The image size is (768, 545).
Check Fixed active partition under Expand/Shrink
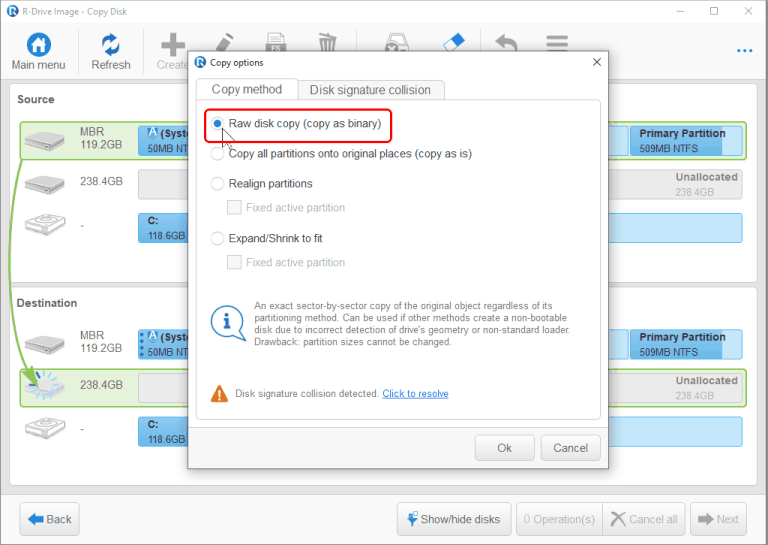click(234, 262)
